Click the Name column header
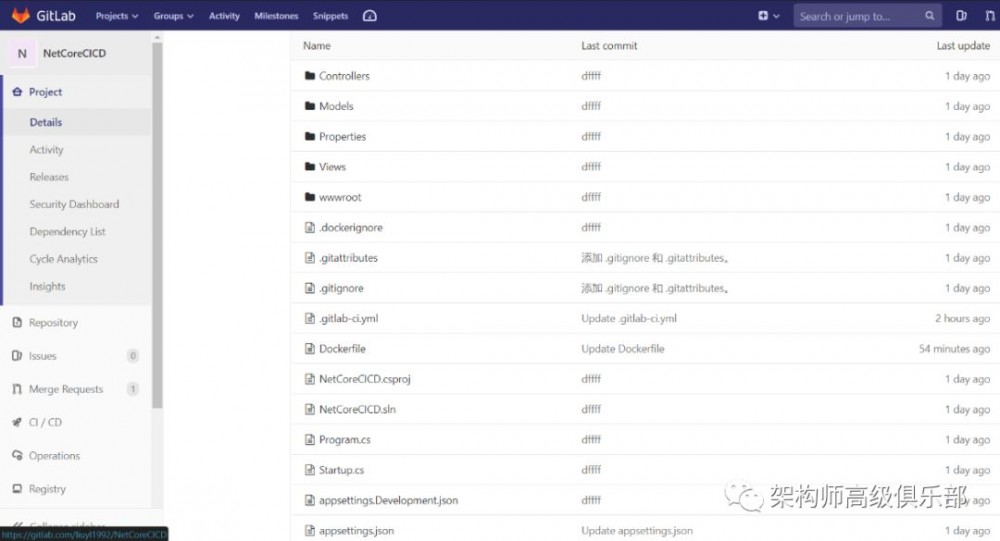 tap(317, 46)
